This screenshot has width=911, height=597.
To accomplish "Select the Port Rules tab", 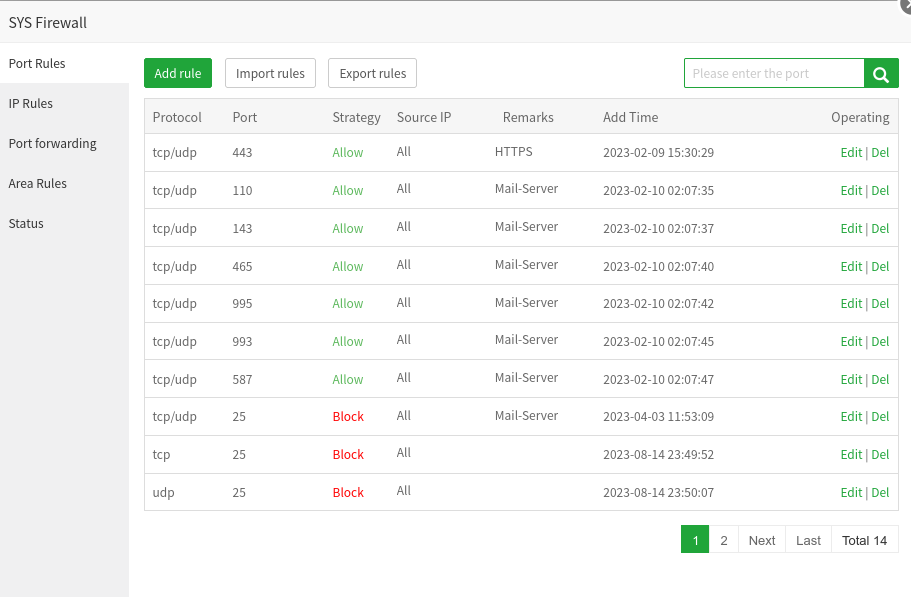I will click(x=37, y=63).
